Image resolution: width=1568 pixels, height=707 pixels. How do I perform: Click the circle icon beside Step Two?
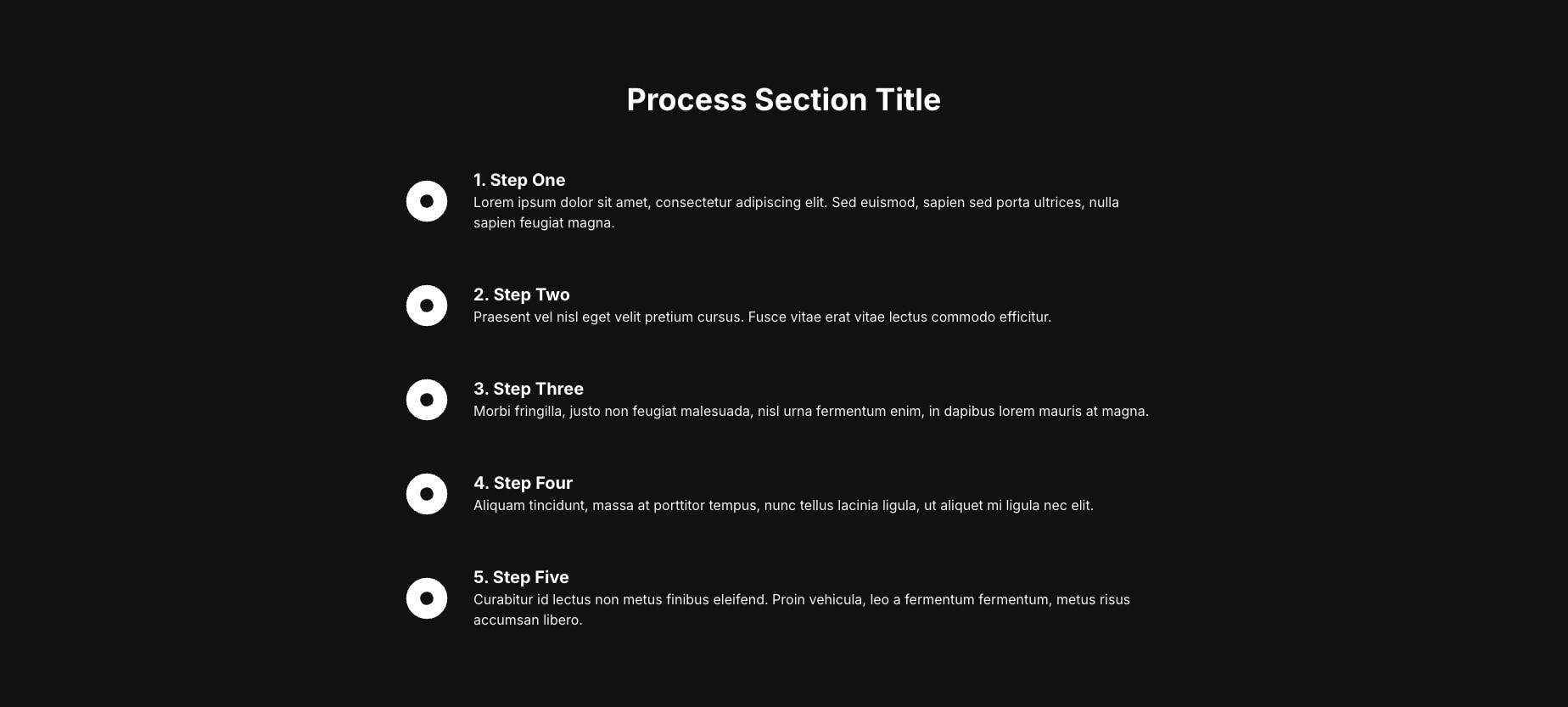tap(427, 306)
